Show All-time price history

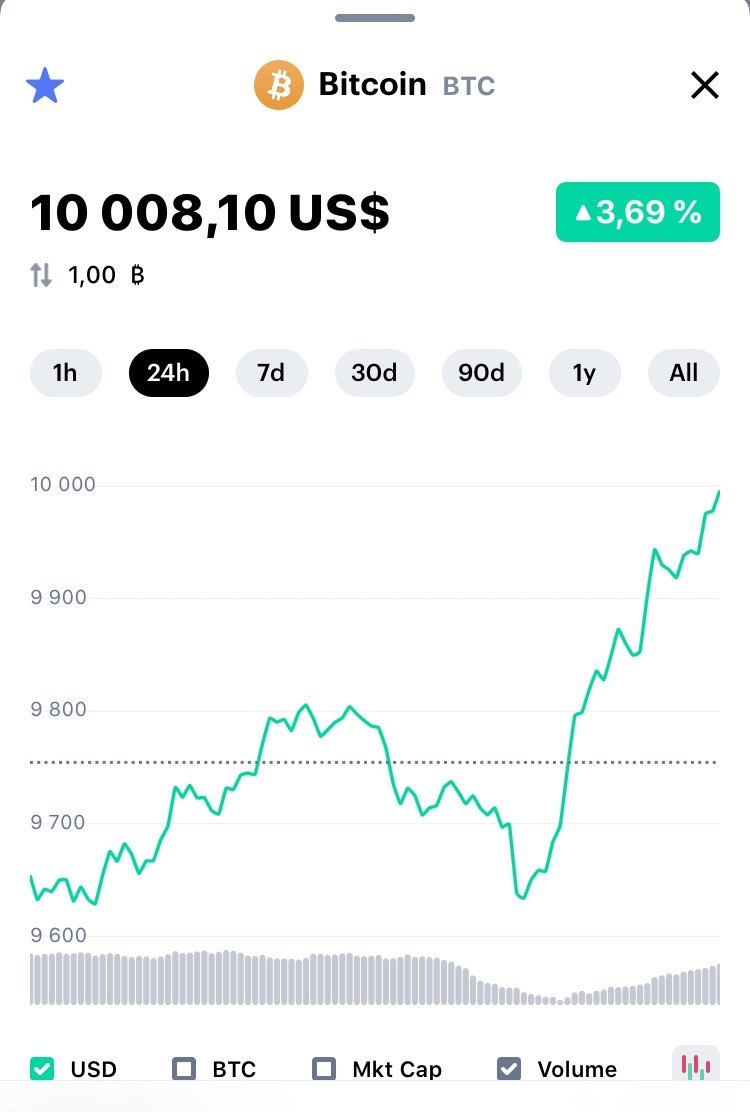tap(684, 373)
